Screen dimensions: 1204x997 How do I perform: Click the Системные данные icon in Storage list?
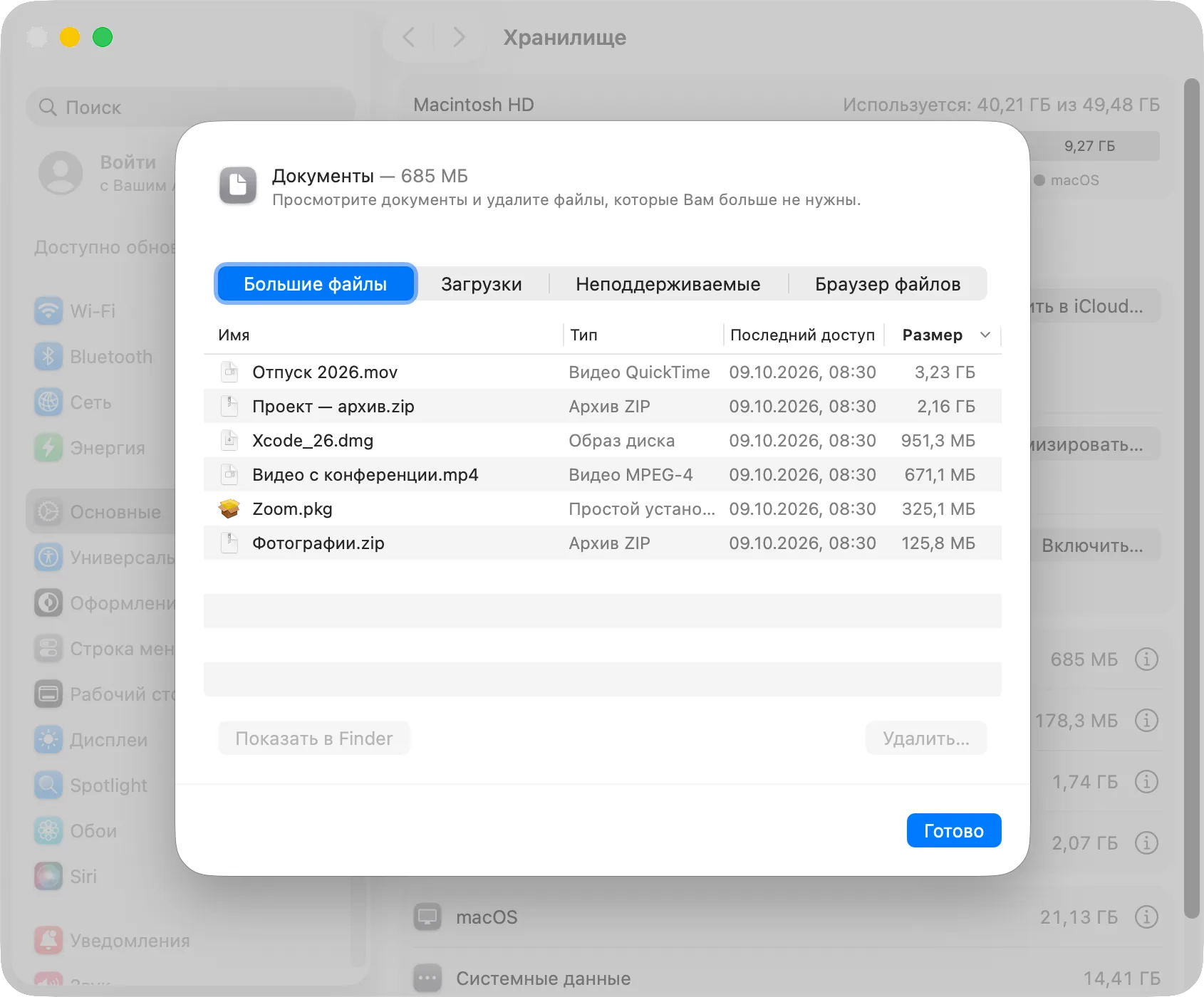coord(427,978)
